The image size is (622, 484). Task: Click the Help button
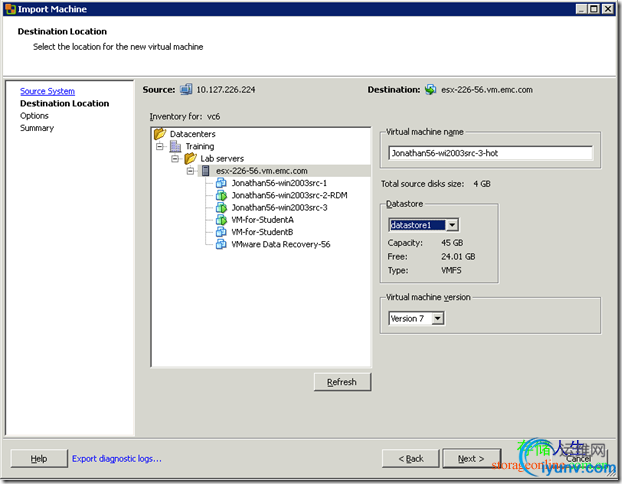[39, 459]
